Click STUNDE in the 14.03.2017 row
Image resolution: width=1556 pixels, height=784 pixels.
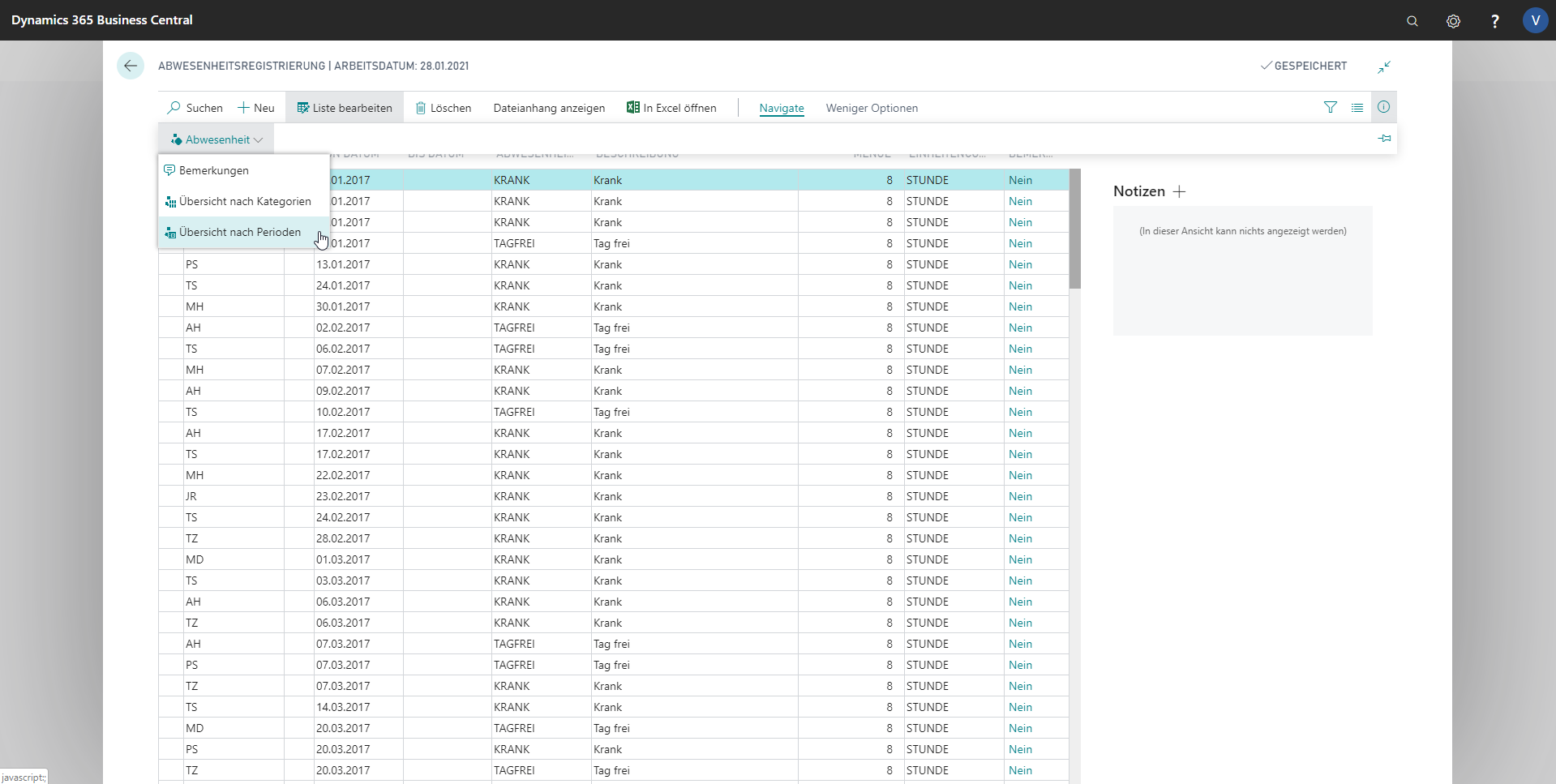tap(954, 707)
